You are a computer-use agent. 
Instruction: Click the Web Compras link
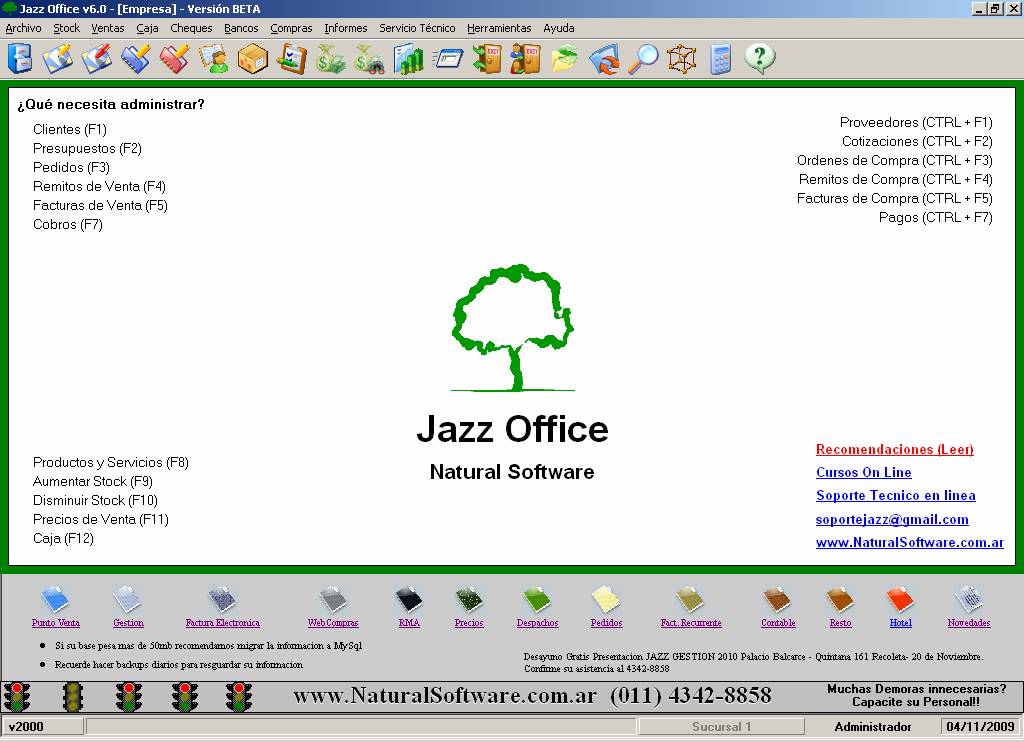tap(333, 623)
